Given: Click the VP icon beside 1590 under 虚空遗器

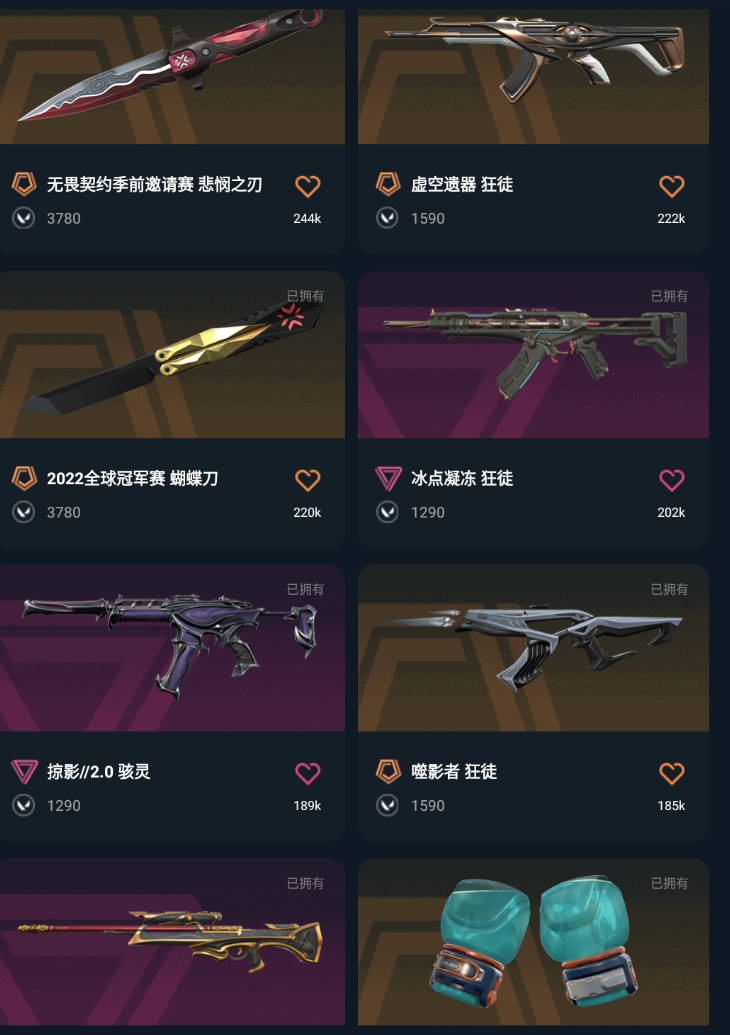Looking at the screenshot, I should coord(387,218).
